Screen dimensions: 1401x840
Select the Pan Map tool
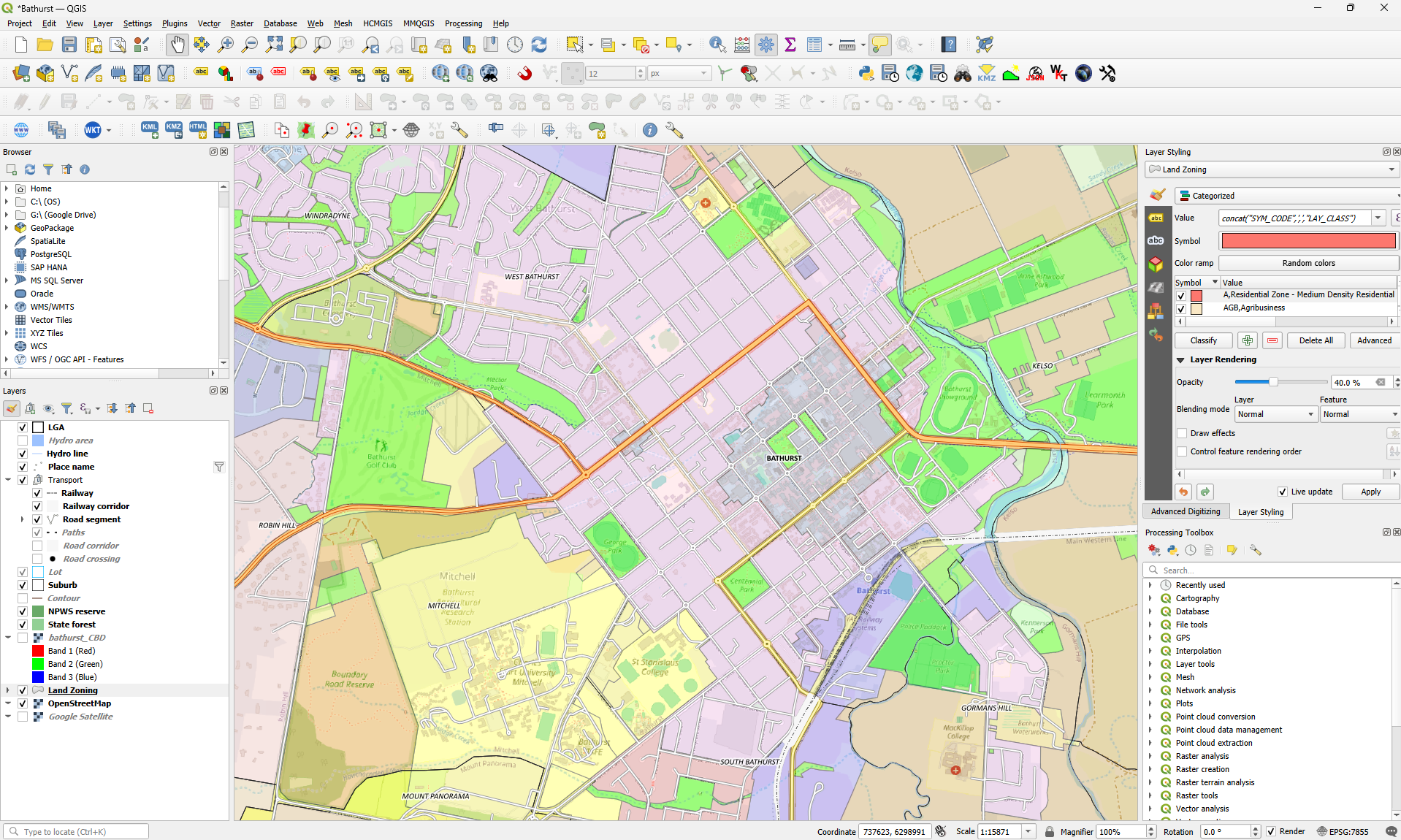click(x=177, y=45)
